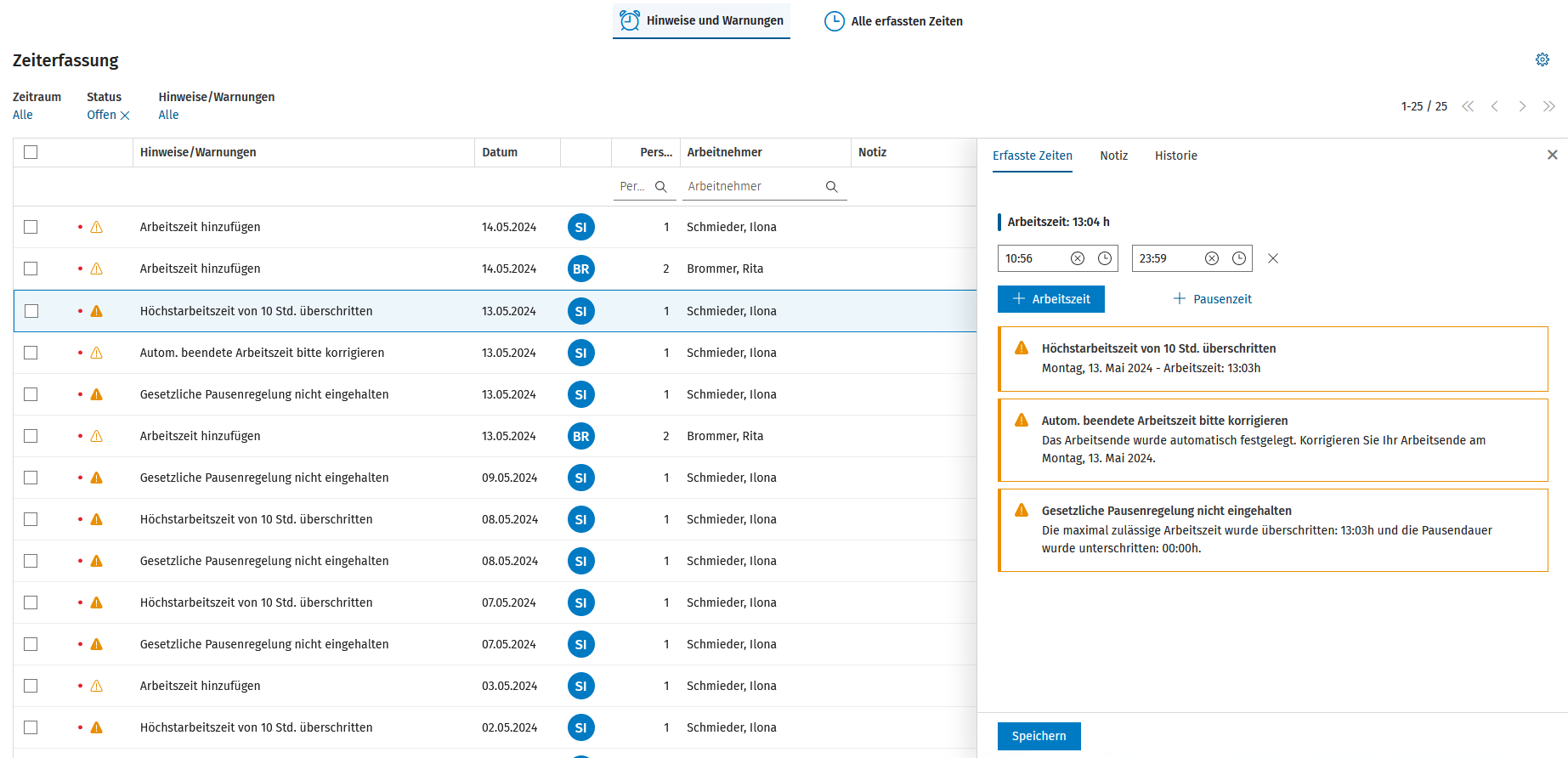
Task: Click the Speichern button
Action: pos(1039,736)
